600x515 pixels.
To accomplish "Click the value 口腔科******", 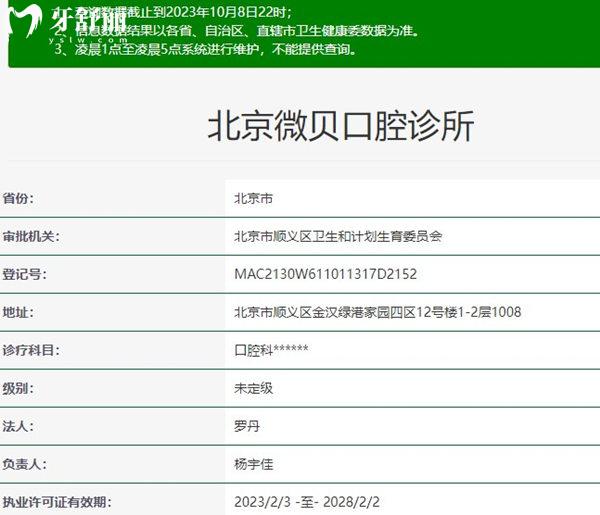I will coord(271,350).
